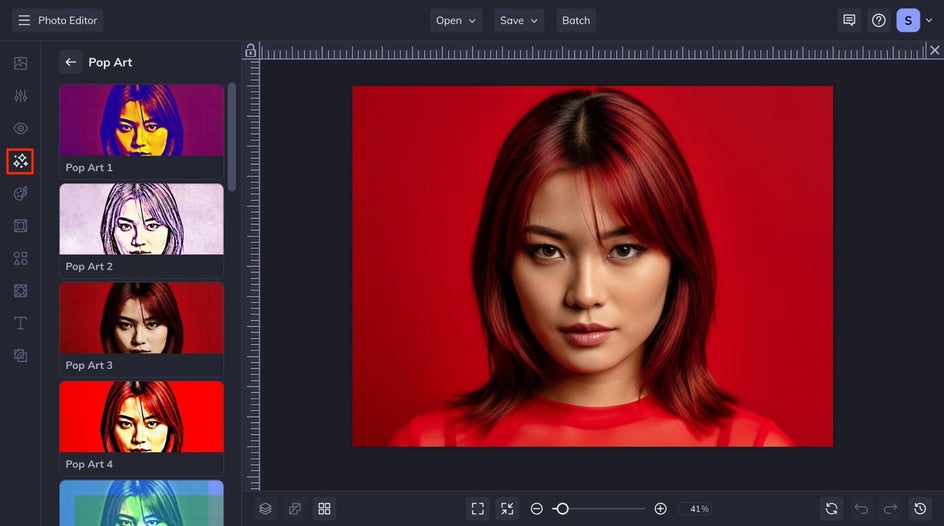Viewport: 944px width, 526px height.
Task: Click the fit to screen icon
Action: point(477,509)
